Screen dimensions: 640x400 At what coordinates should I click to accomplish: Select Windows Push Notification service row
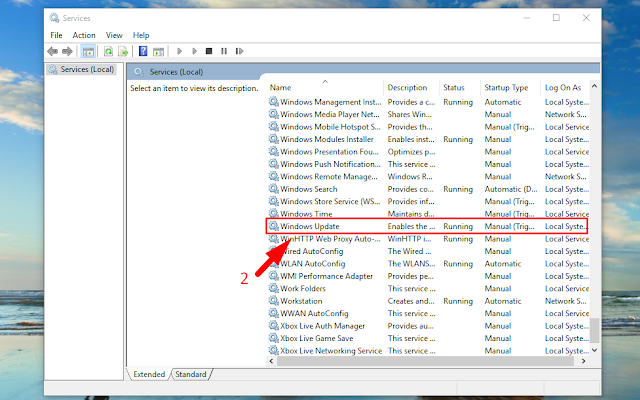[428, 164]
